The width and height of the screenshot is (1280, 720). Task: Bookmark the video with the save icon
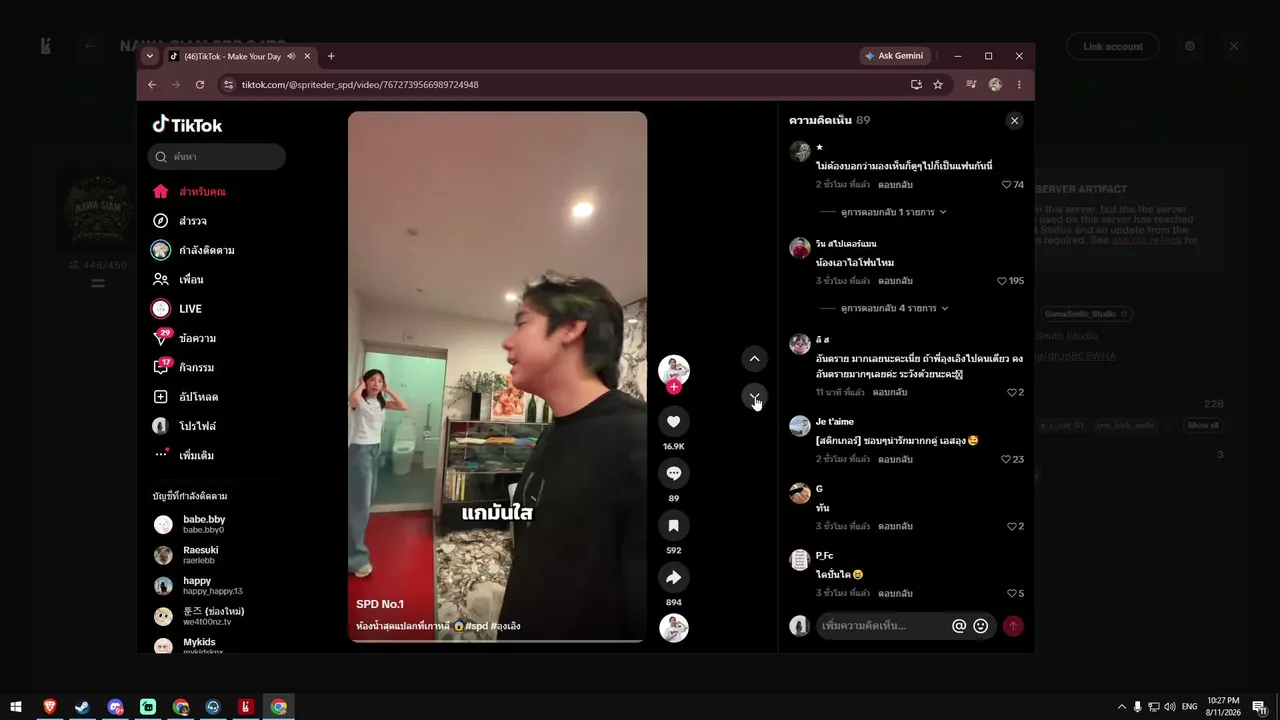click(673, 525)
